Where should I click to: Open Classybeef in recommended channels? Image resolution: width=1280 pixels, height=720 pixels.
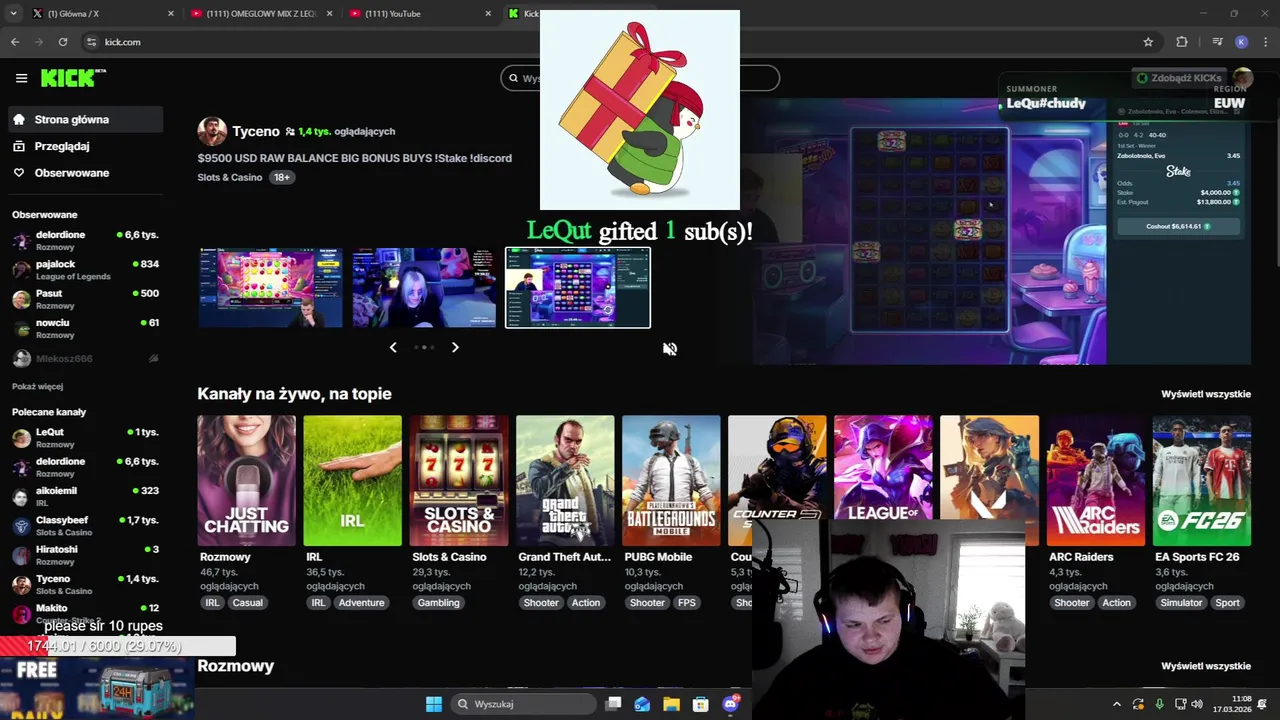click(85, 525)
